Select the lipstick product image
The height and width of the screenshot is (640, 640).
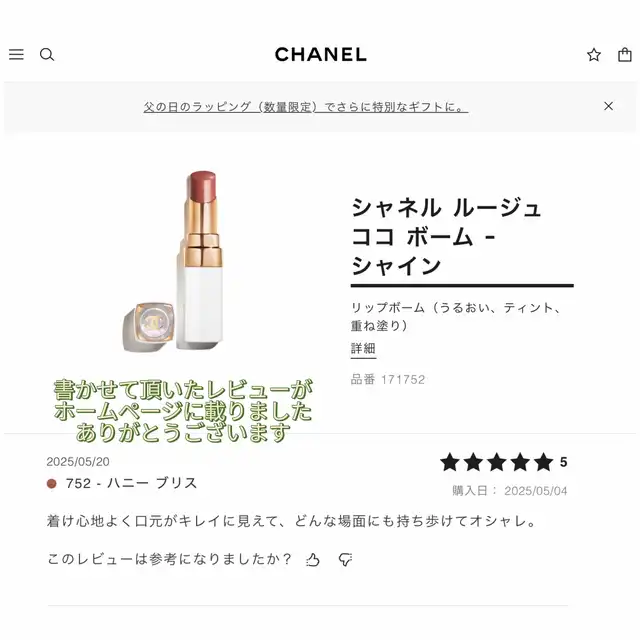174,260
